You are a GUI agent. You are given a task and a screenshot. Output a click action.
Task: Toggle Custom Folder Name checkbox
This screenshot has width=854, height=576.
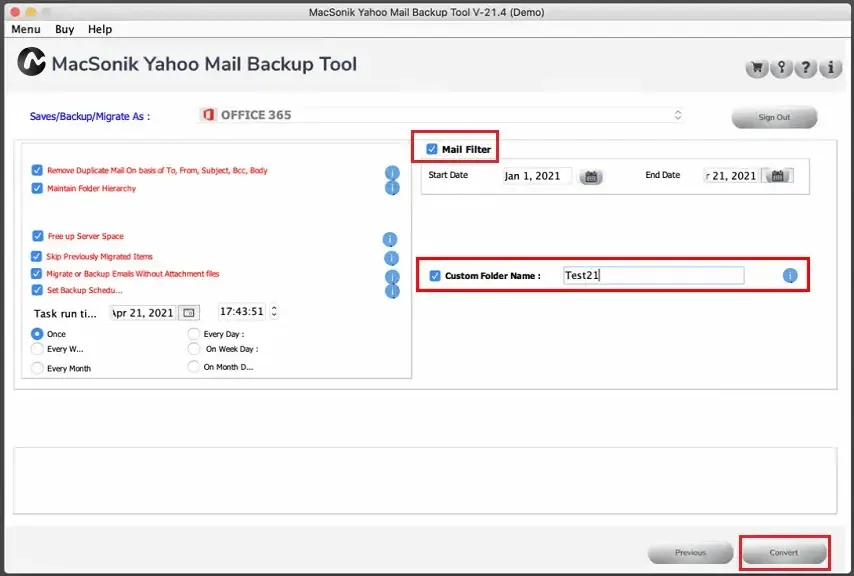point(435,275)
